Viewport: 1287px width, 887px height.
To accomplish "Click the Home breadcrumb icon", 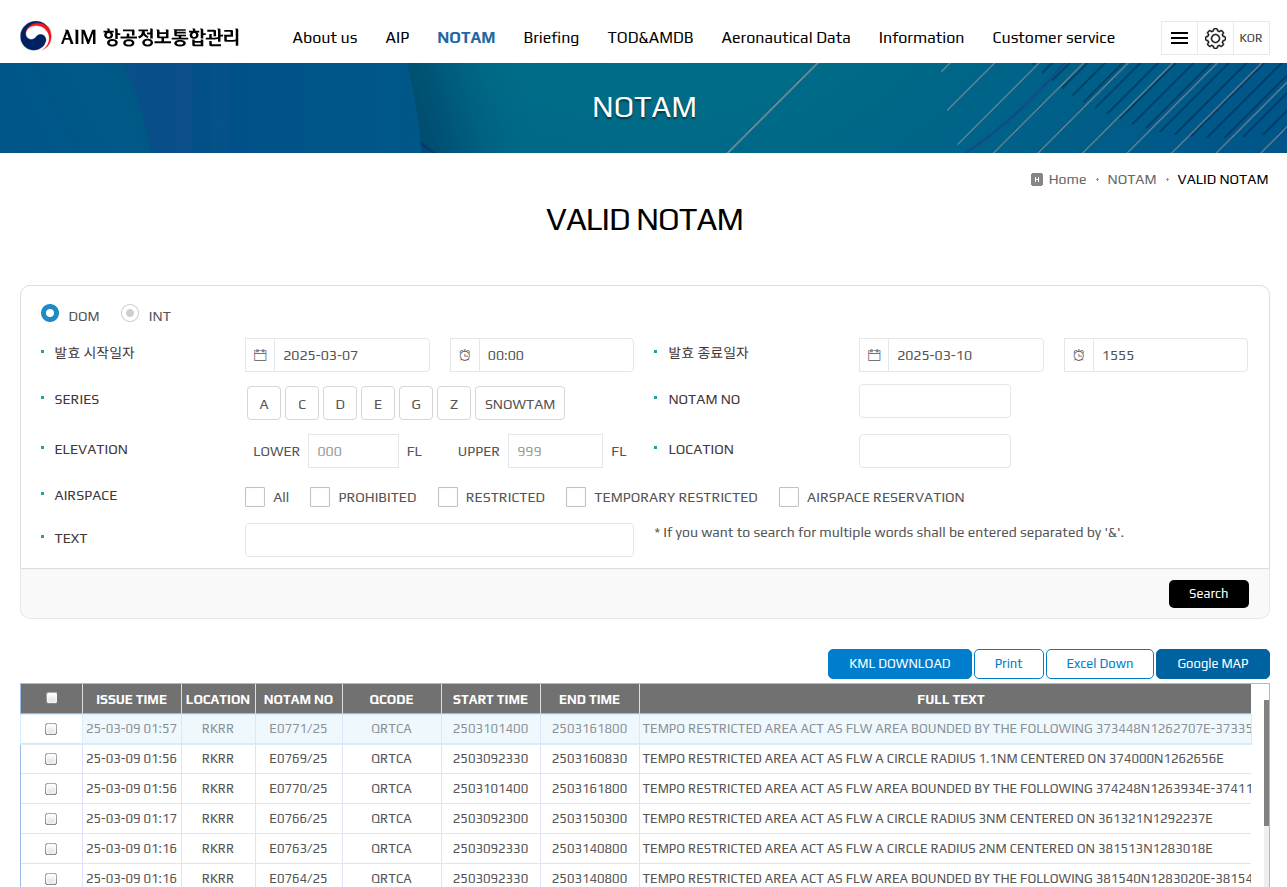I will (x=1037, y=180).
